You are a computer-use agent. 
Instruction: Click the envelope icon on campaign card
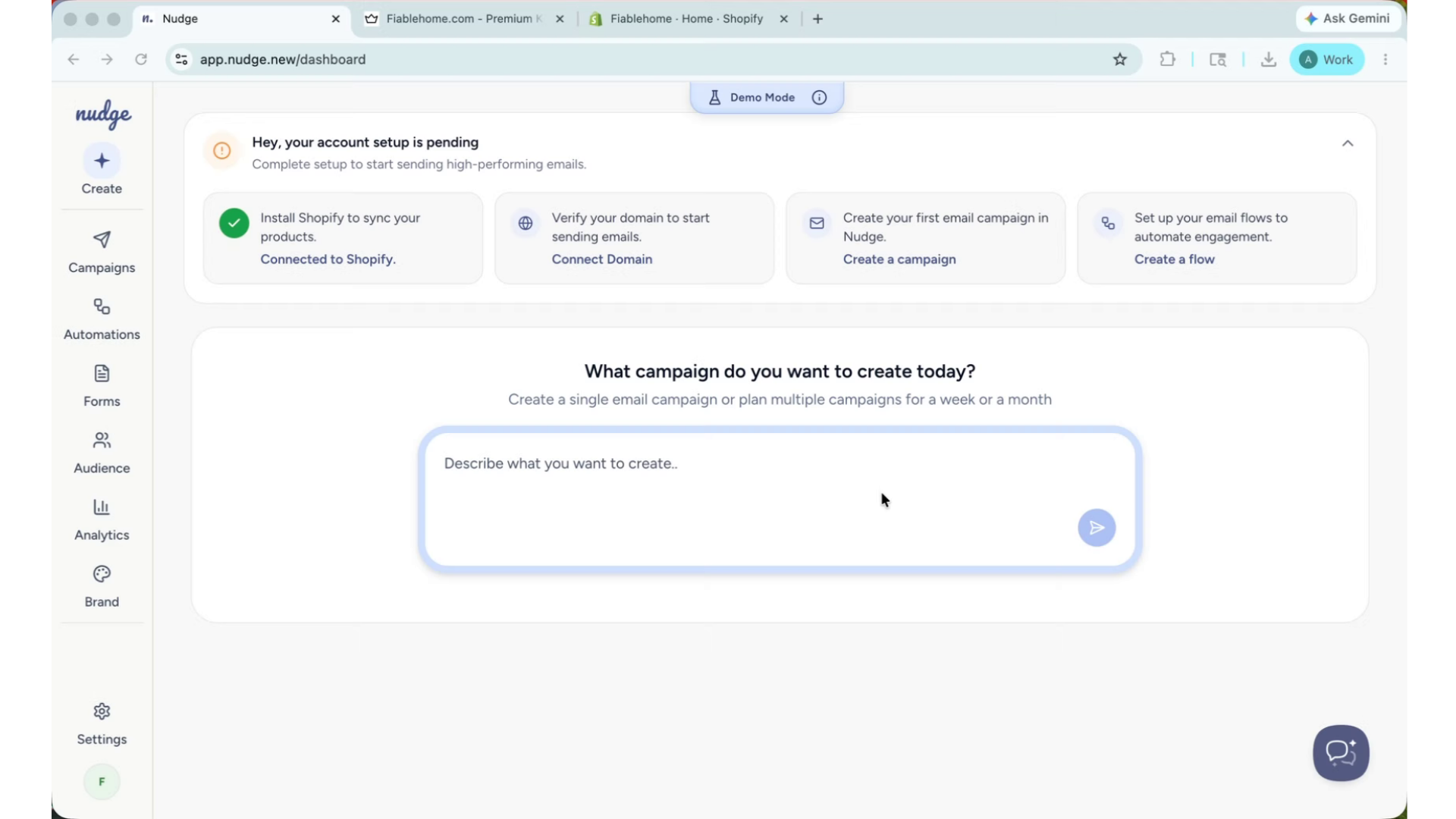817,223
